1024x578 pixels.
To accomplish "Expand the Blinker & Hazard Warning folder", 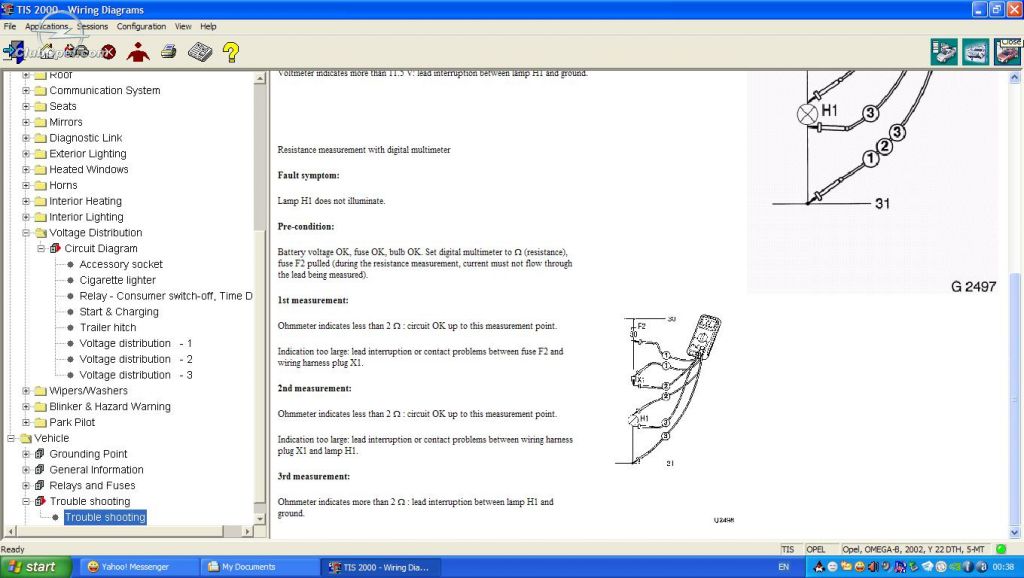I will (26, 407).
